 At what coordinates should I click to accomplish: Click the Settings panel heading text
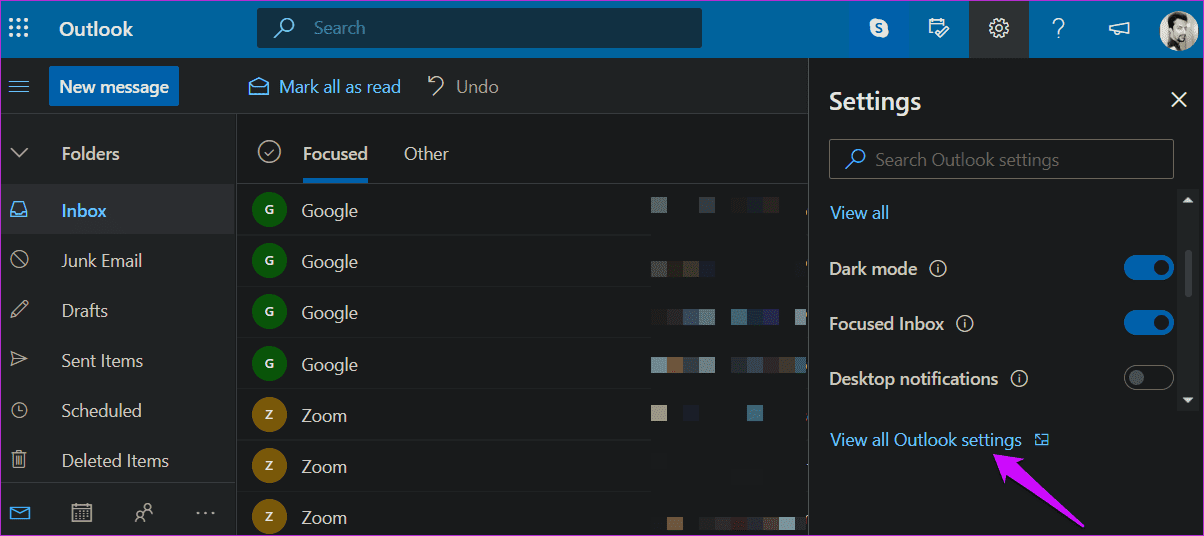[875, 102]
